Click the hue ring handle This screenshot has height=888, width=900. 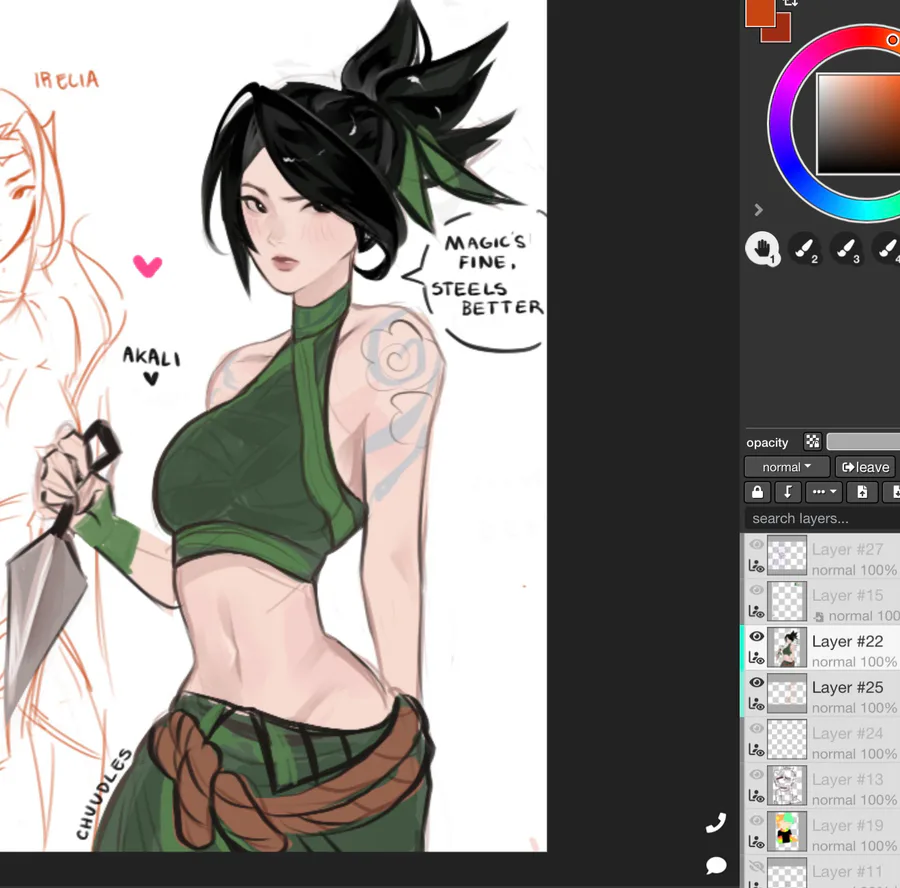pyautogui.click(x=893, y=40)
